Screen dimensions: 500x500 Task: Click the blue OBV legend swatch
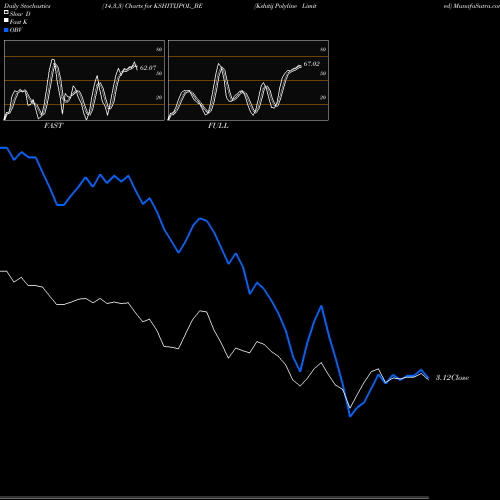pyautogui.click(x=6, y=30)
